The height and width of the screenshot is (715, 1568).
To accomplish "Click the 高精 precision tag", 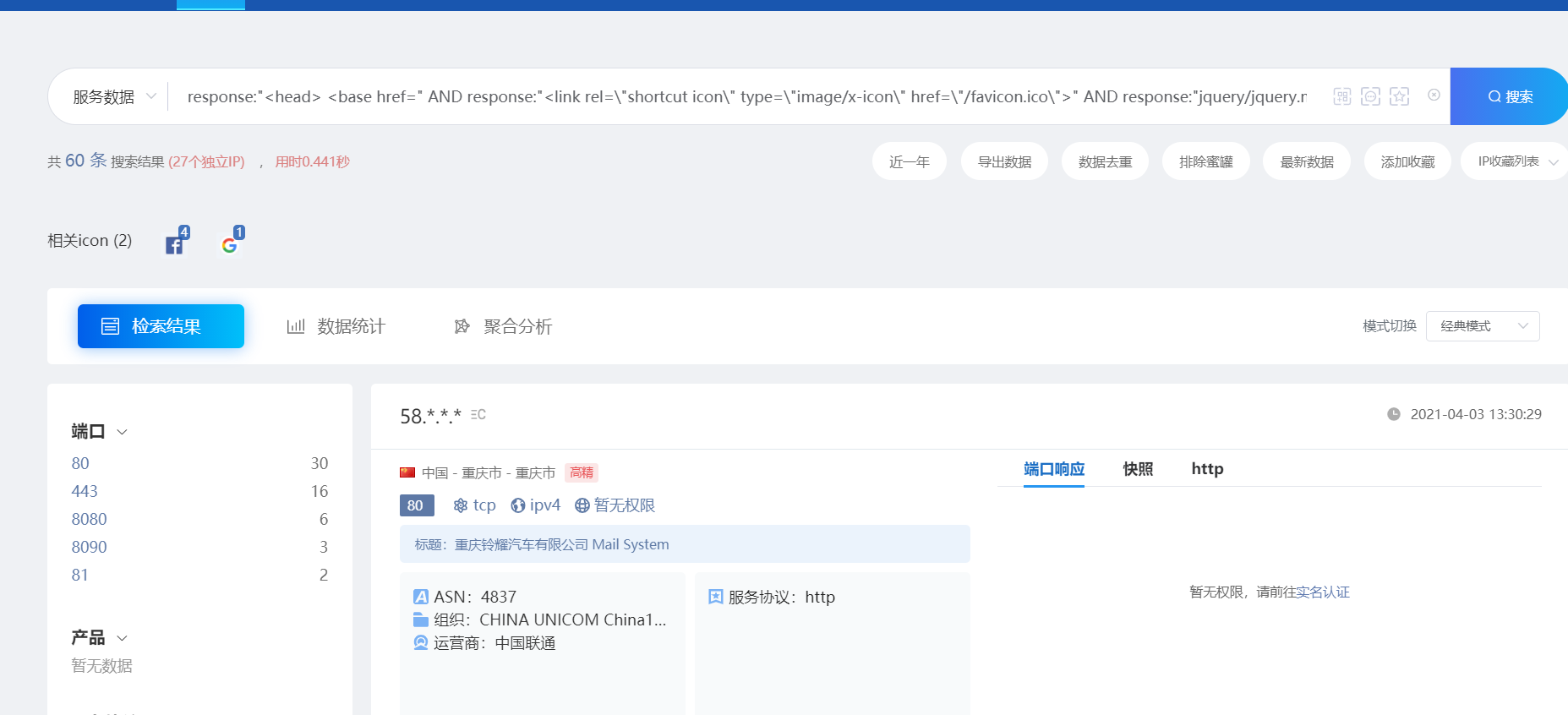I will tap(582, 472).
